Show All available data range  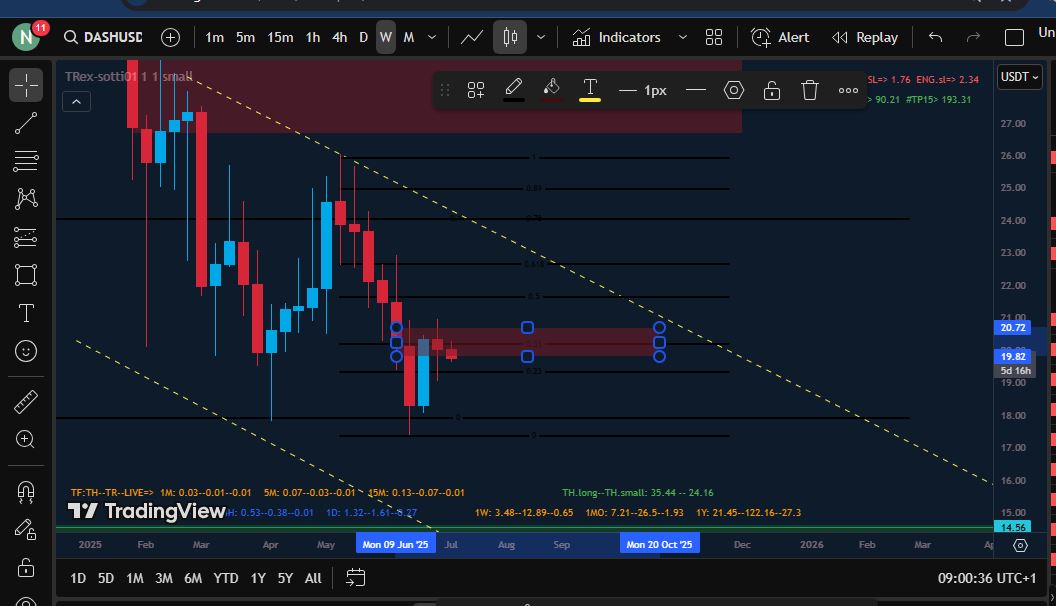pyautogui.click(x=313, y=578)
